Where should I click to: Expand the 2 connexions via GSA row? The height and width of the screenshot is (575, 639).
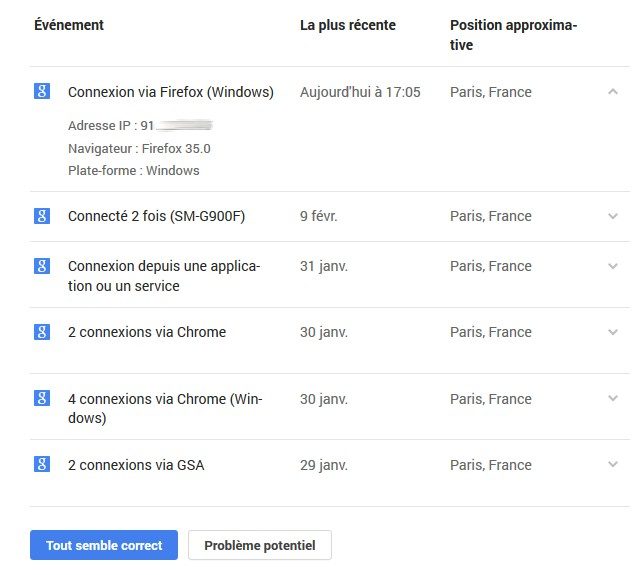[x=613, y=465]
